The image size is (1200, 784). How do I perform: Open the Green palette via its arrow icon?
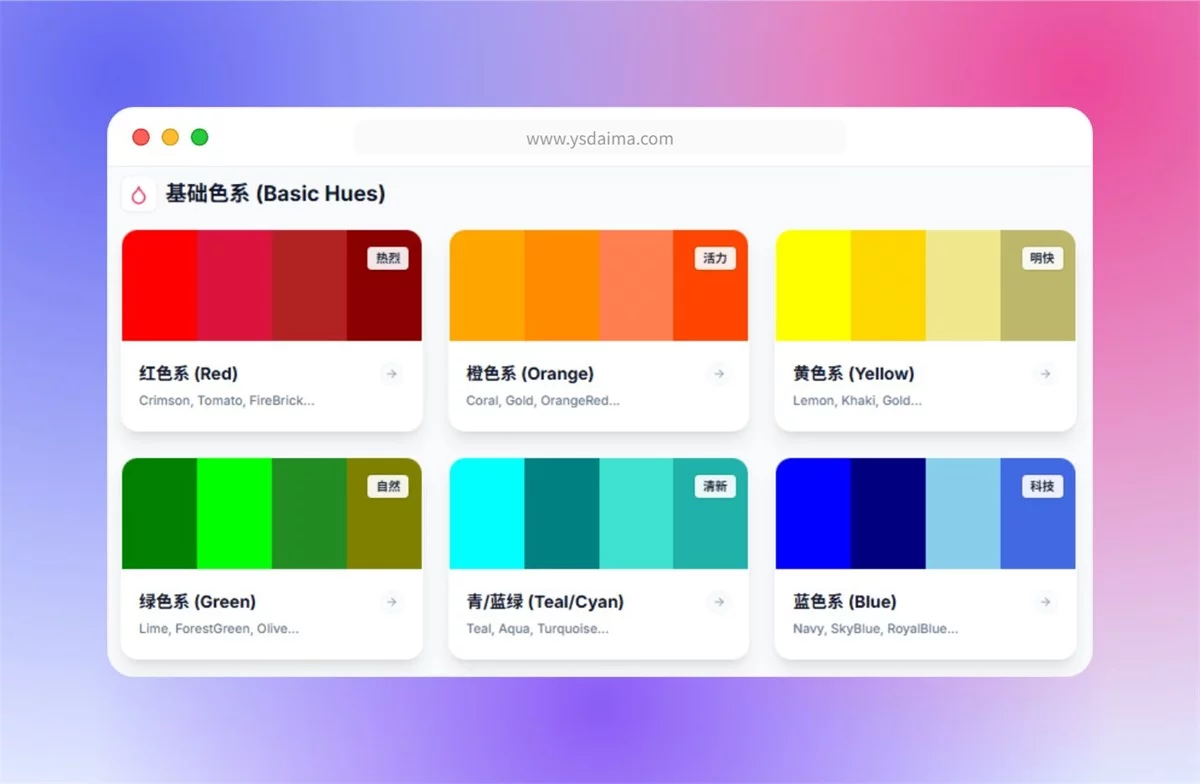coord(391,602)
